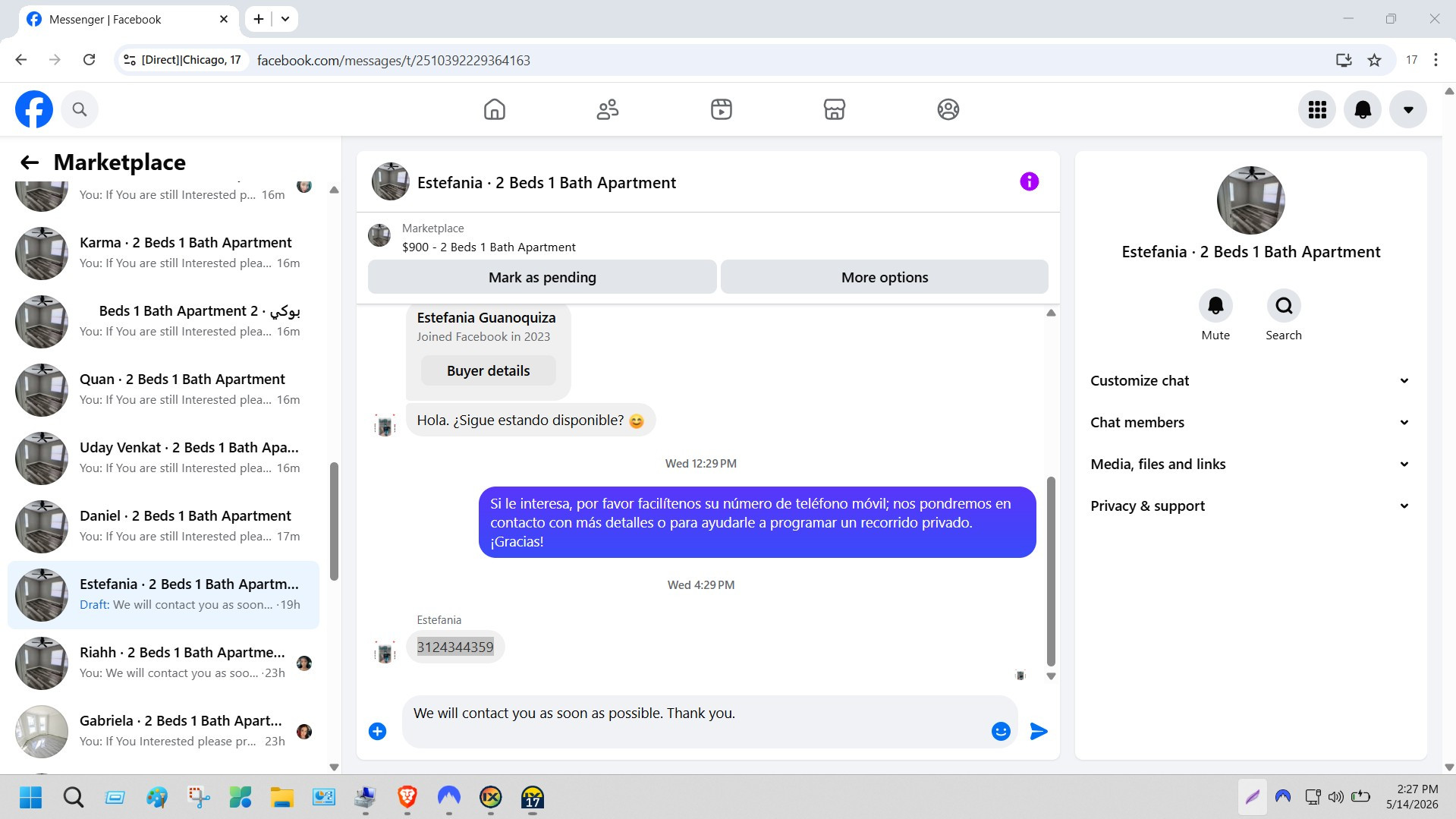This screenshot has width=1456, height=819.
Task: Bookmark this page star icon
Action: pyautogui.click(x=1374, y=60)
